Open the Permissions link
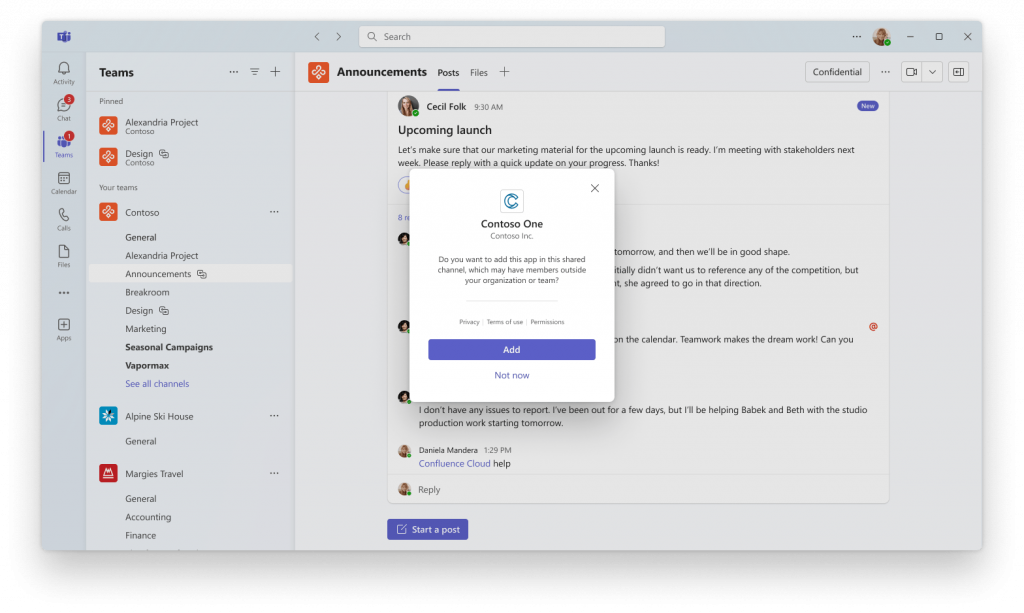Screen dimensions: 1024x613 547,322
